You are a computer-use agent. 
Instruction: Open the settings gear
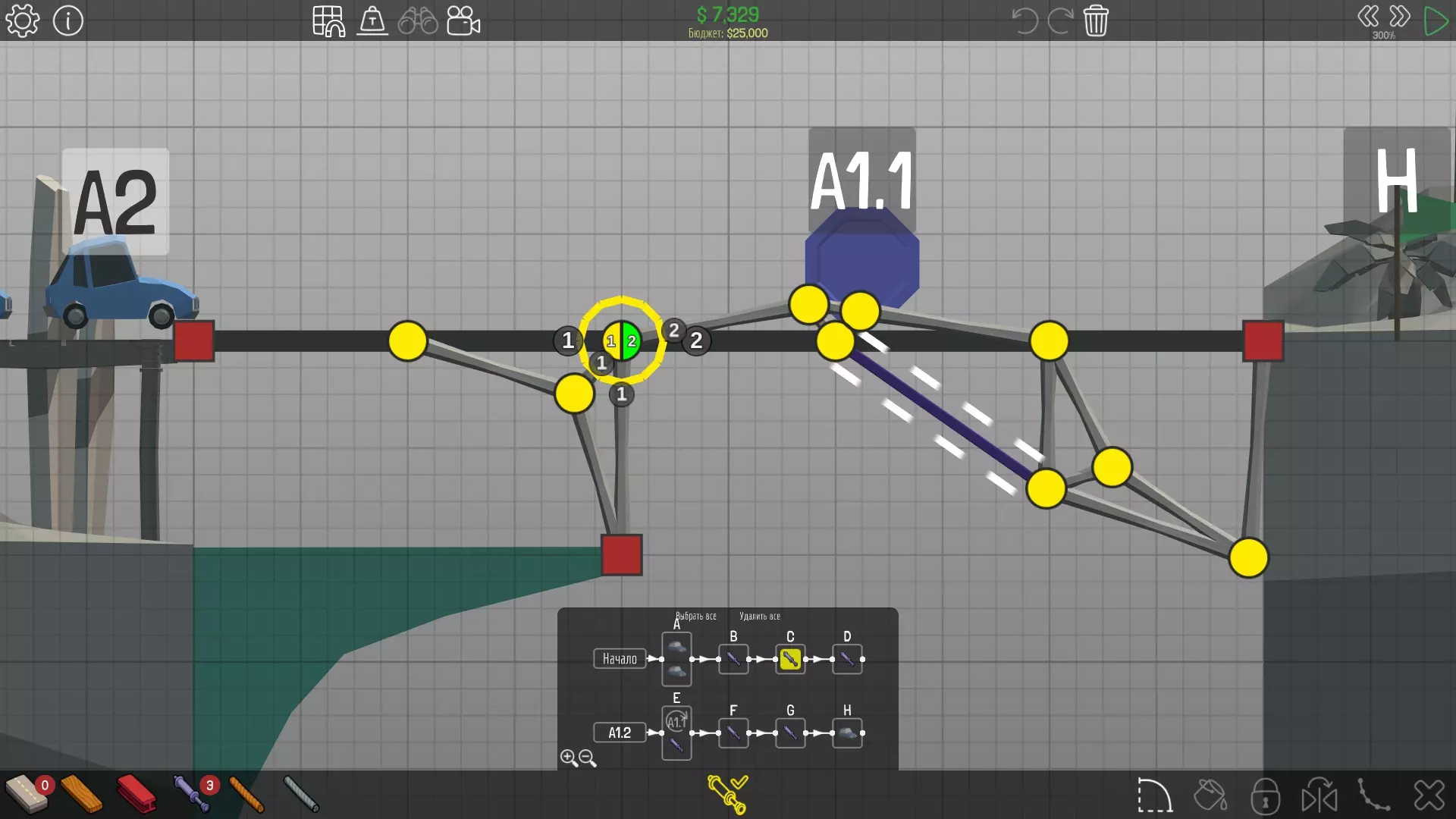coord(22,20)
